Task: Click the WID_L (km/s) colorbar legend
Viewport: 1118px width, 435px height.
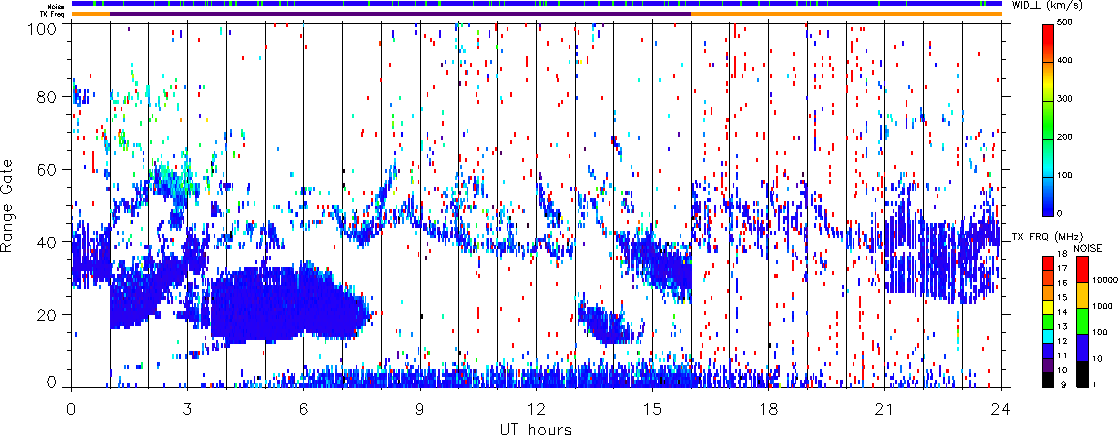Action: pyautogui.click(x=1047, y=120)
